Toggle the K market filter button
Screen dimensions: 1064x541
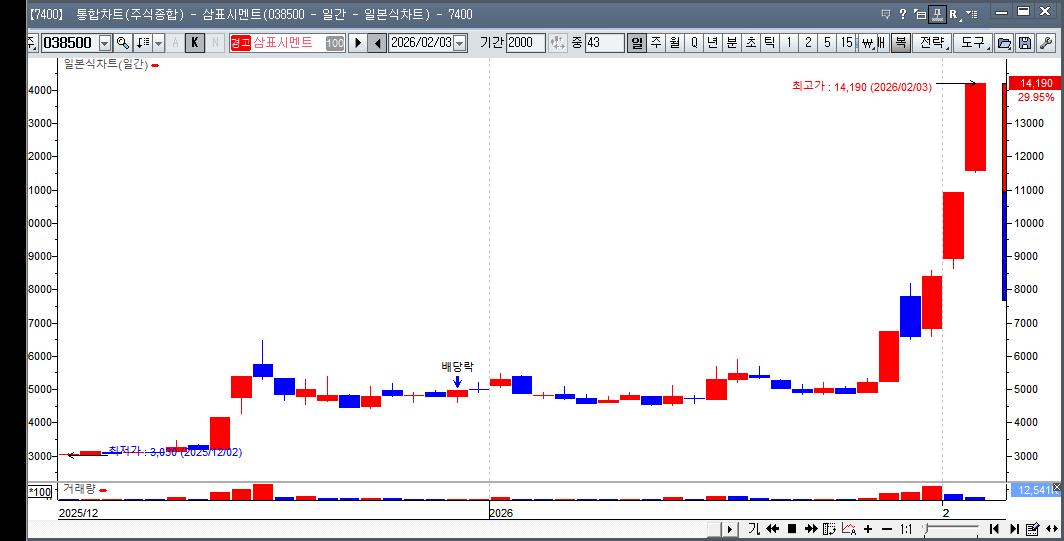[195, 43]
